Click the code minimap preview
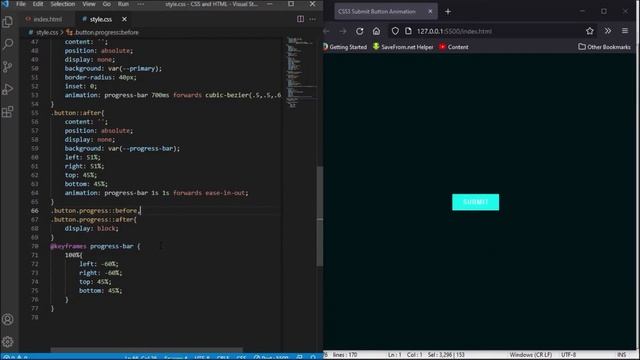The image size is (640, 360). point(300,72)
